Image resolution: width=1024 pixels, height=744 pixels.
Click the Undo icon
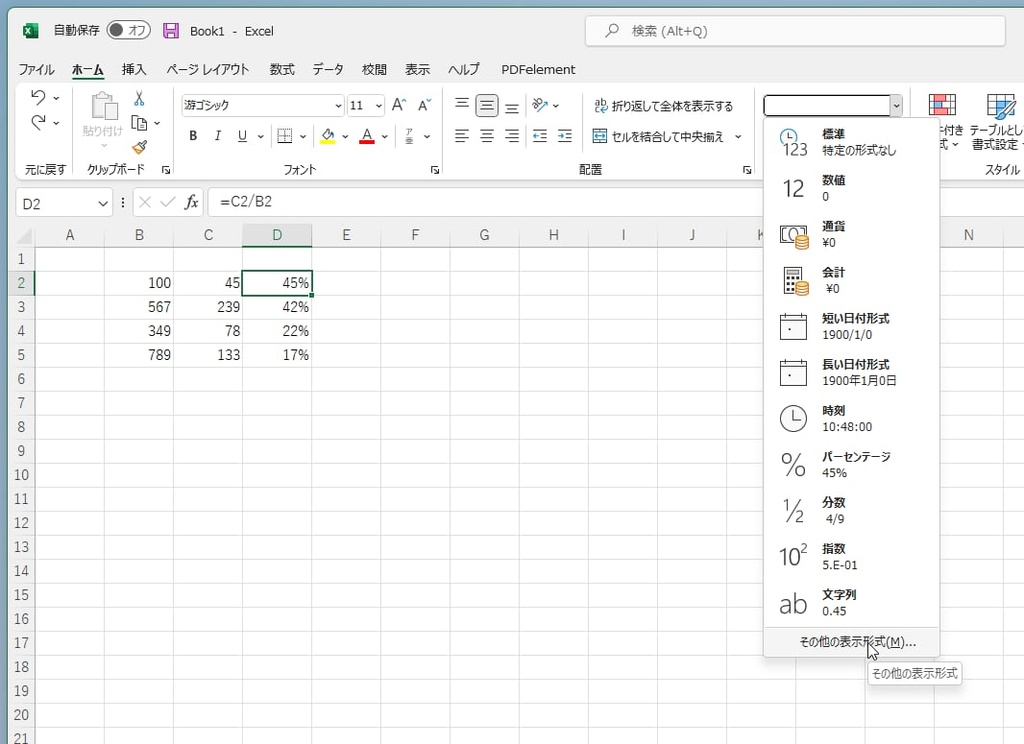(39, 98)
